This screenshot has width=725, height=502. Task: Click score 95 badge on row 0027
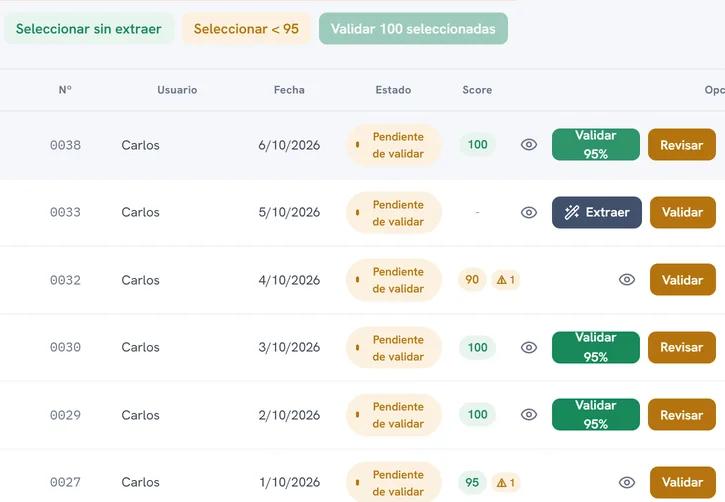tap(472, 482)
